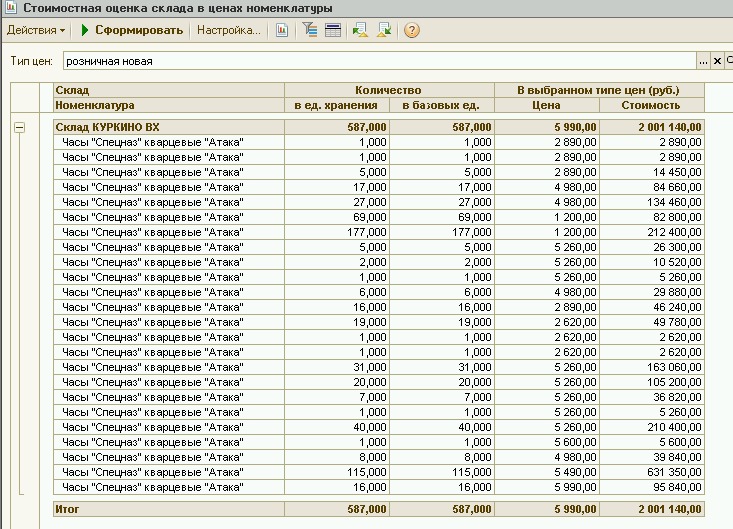The height and width of the screenshot is (529, 733).
Task: Select the price cell 5 490,00
Action: [x=547, y=472]
